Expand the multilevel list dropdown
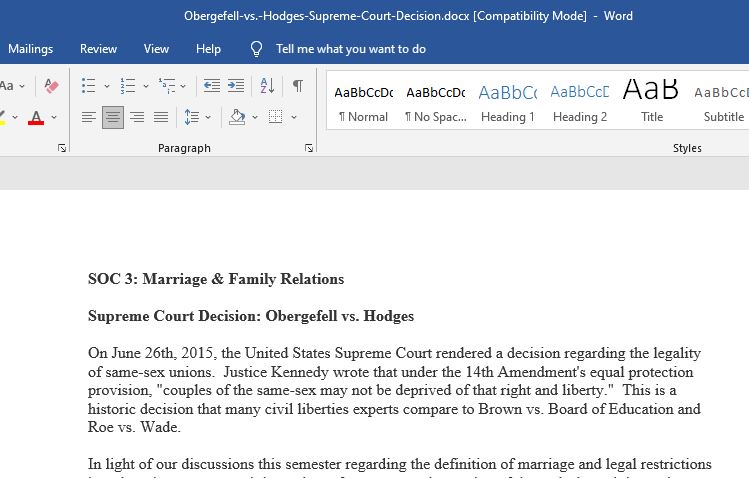The image size is (749, 478). click(183, 86)
